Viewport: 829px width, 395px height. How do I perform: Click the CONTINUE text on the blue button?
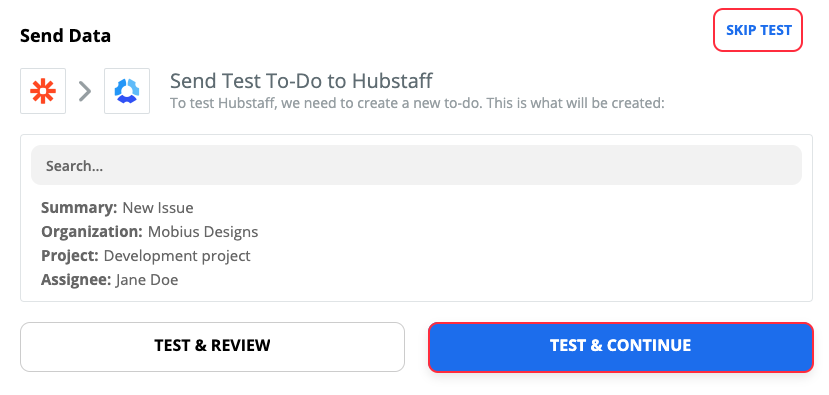649,345
